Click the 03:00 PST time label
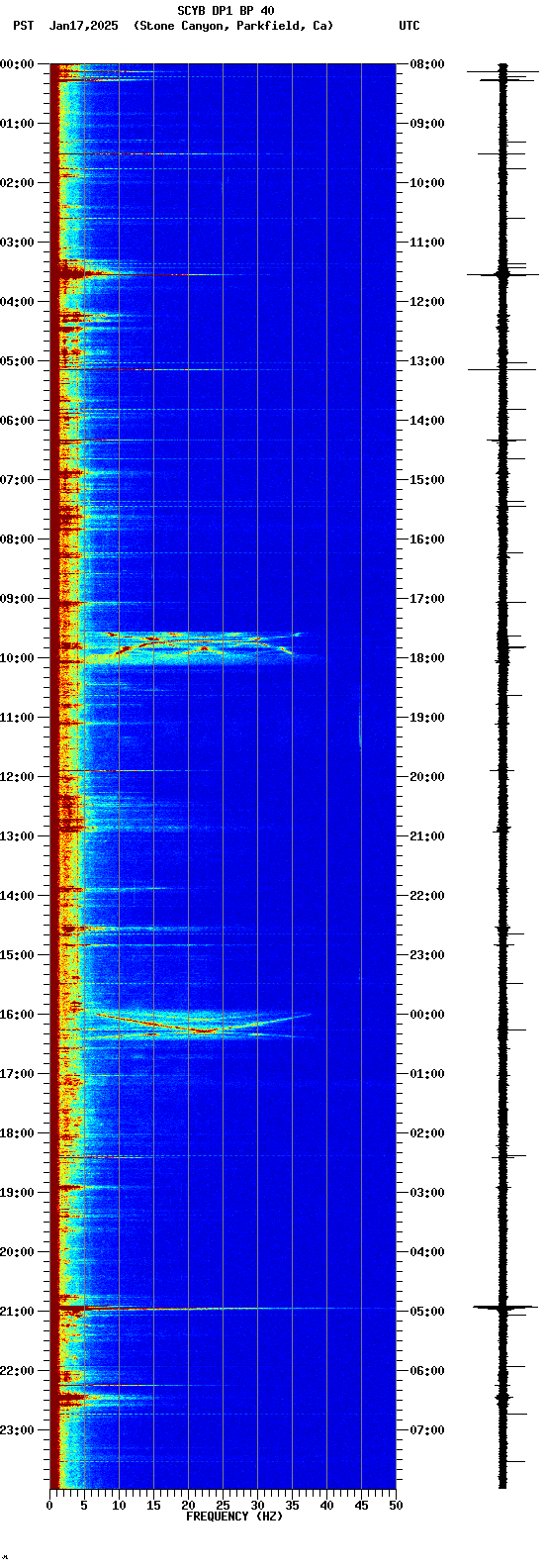 (x=16, y=243)
